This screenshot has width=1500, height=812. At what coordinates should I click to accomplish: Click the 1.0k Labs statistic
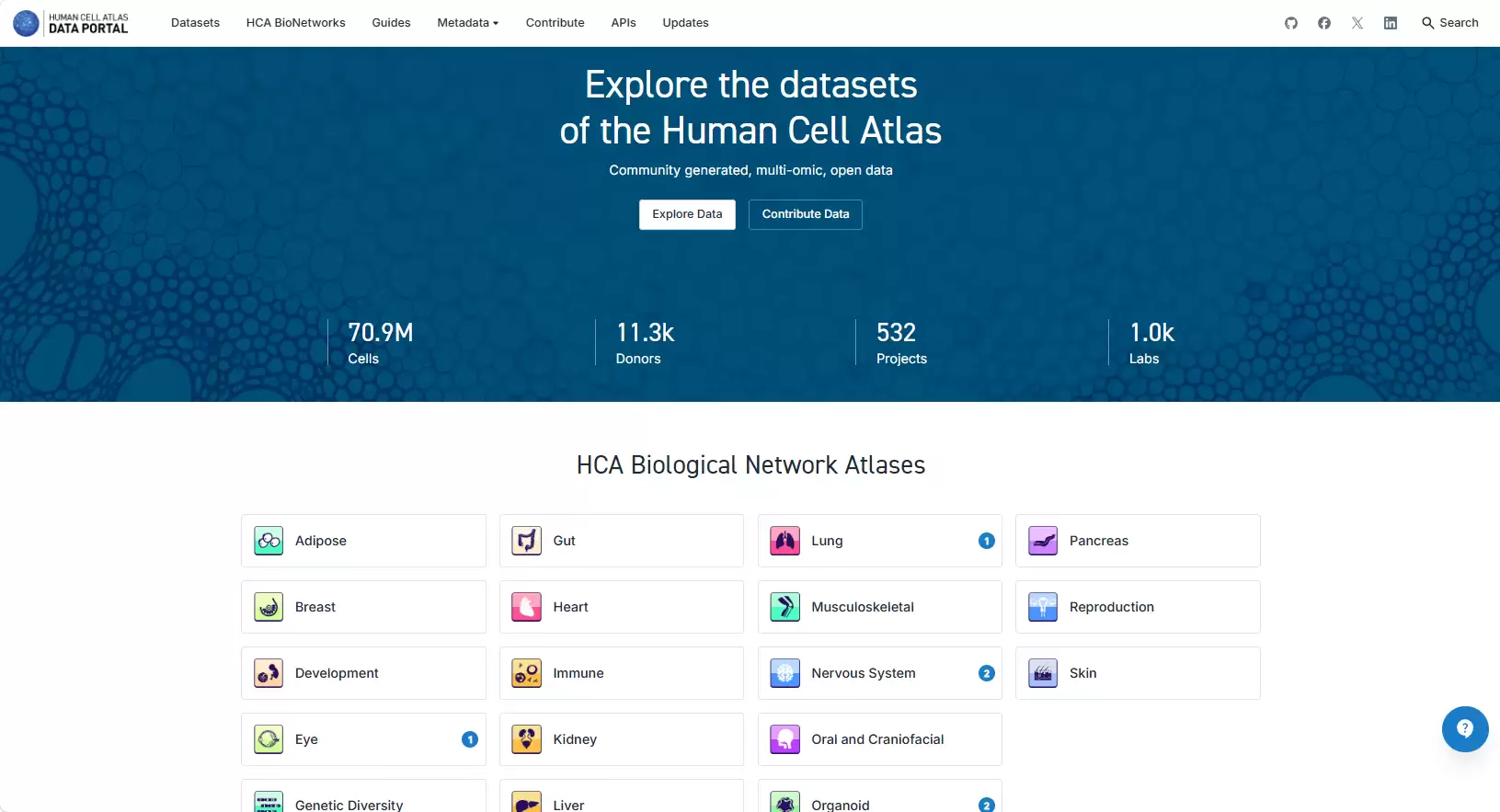click(1152, 343)
